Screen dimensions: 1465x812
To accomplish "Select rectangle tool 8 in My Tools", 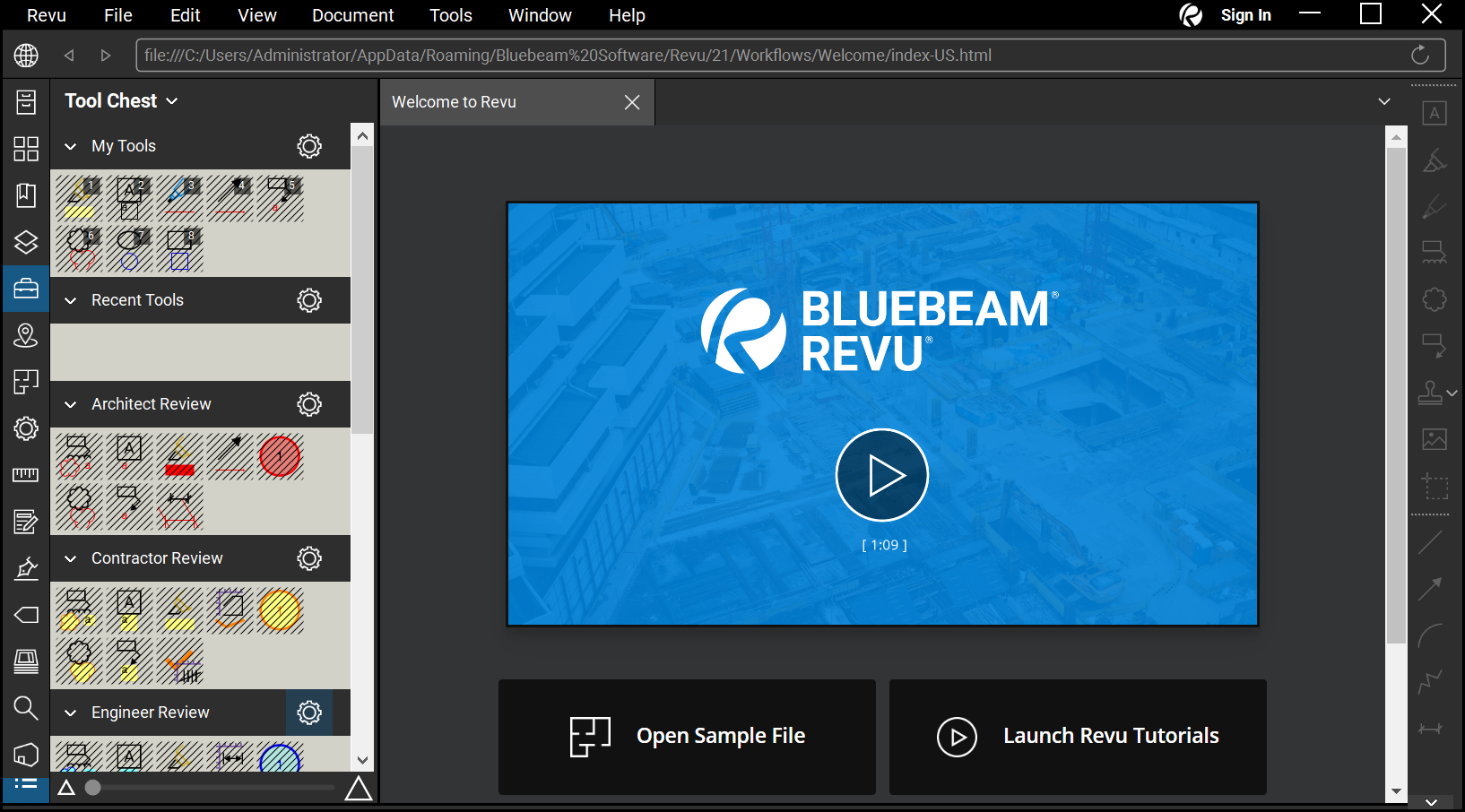I will tap(179, 248).
